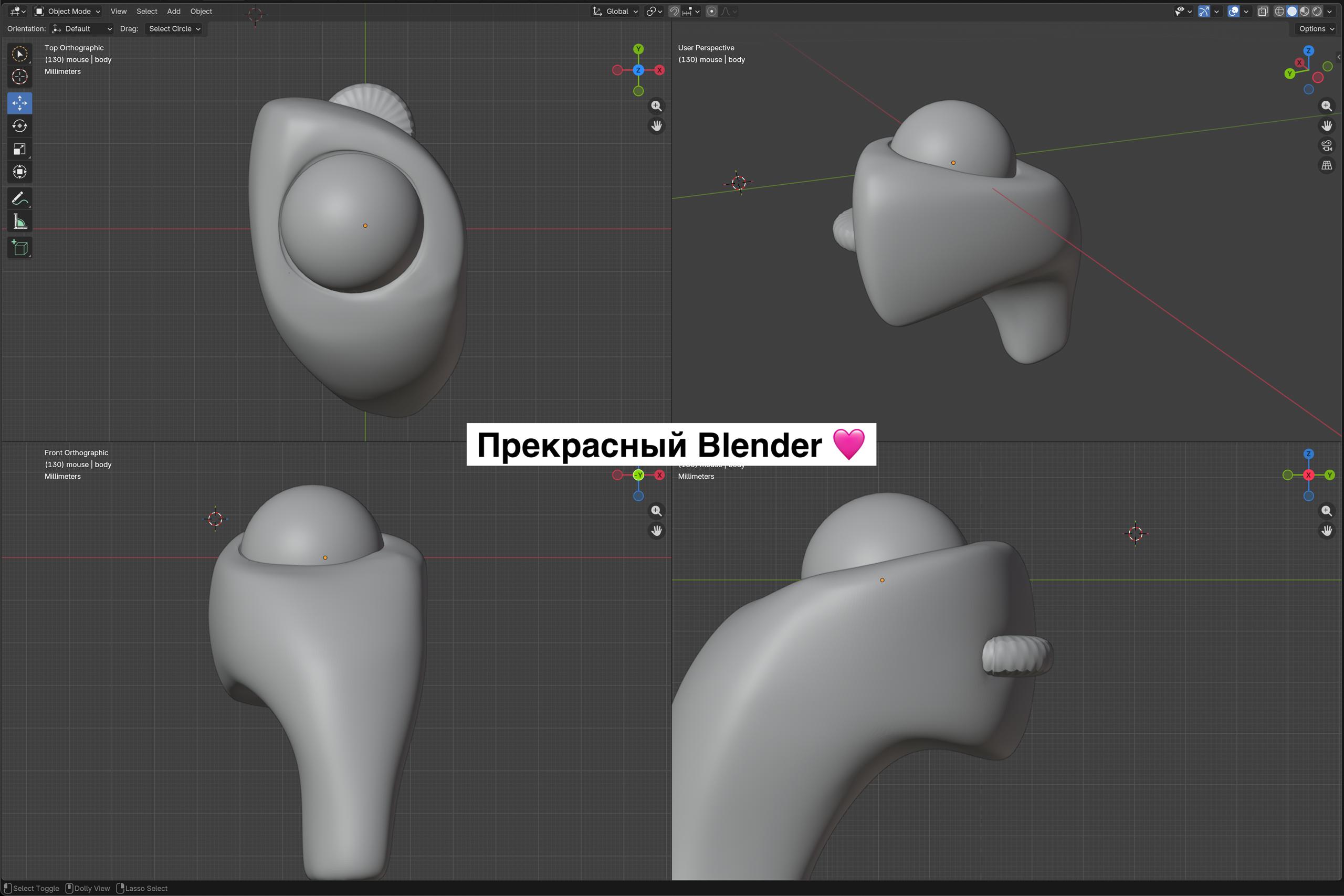Click pan hand icon in Front Orthographic view
The height and width of the screenshot is (896, 1344).
pyautogui.click(x=656, y=531)
